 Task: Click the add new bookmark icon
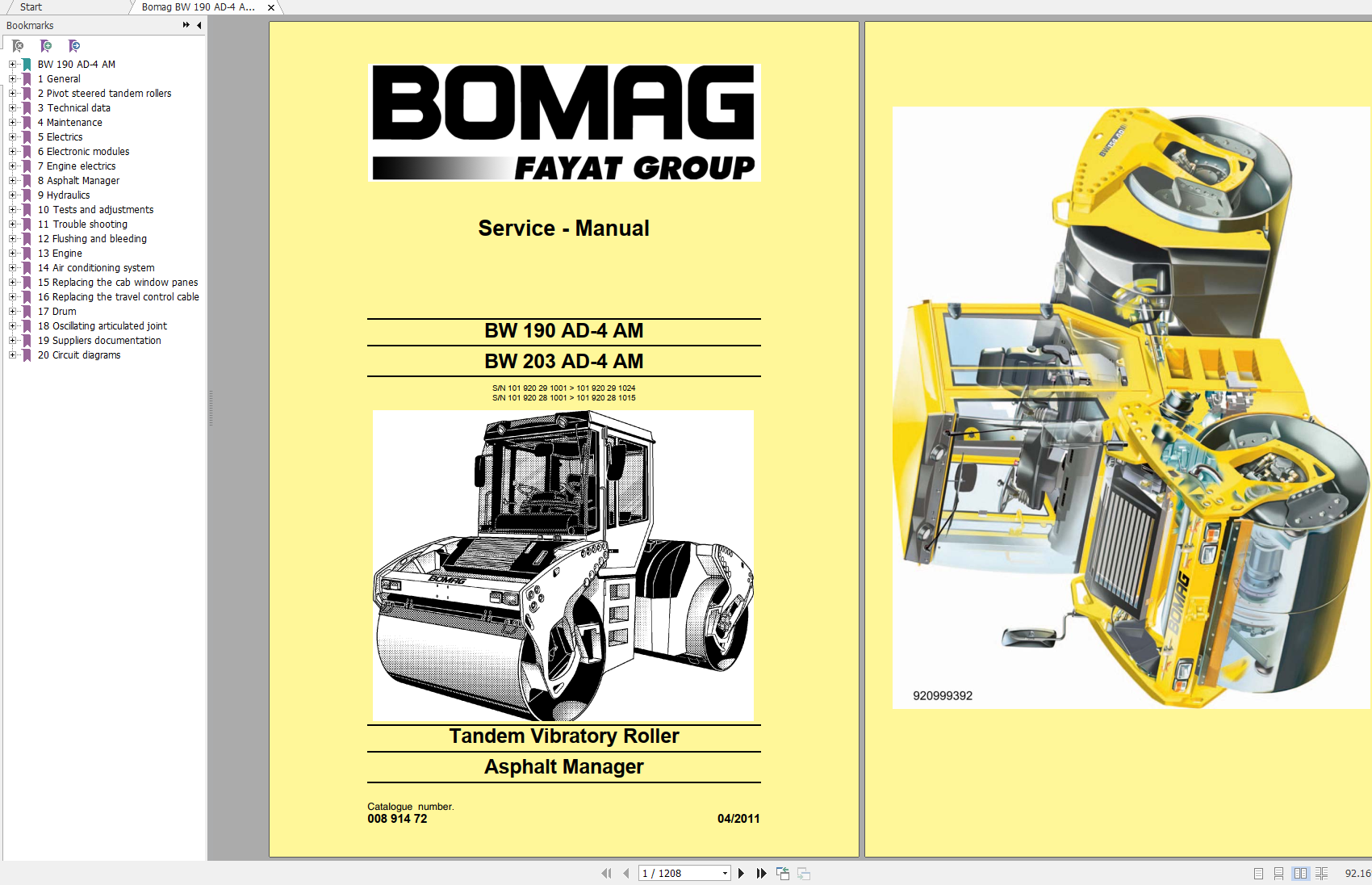click(46, 46)
